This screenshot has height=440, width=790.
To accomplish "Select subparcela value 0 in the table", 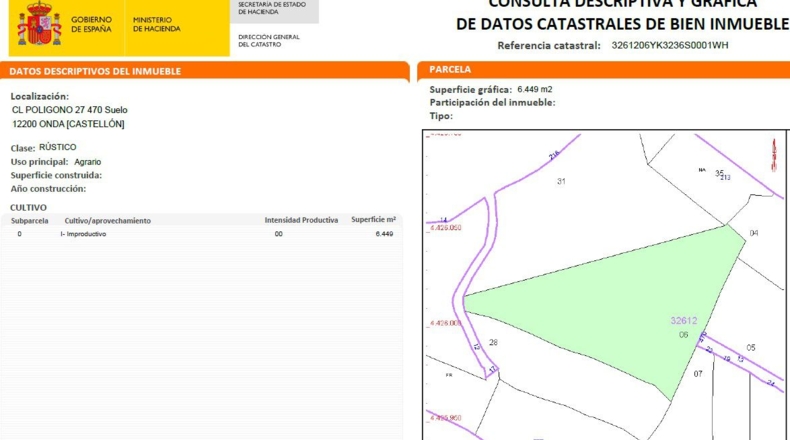I will click(x=20, y=234).
